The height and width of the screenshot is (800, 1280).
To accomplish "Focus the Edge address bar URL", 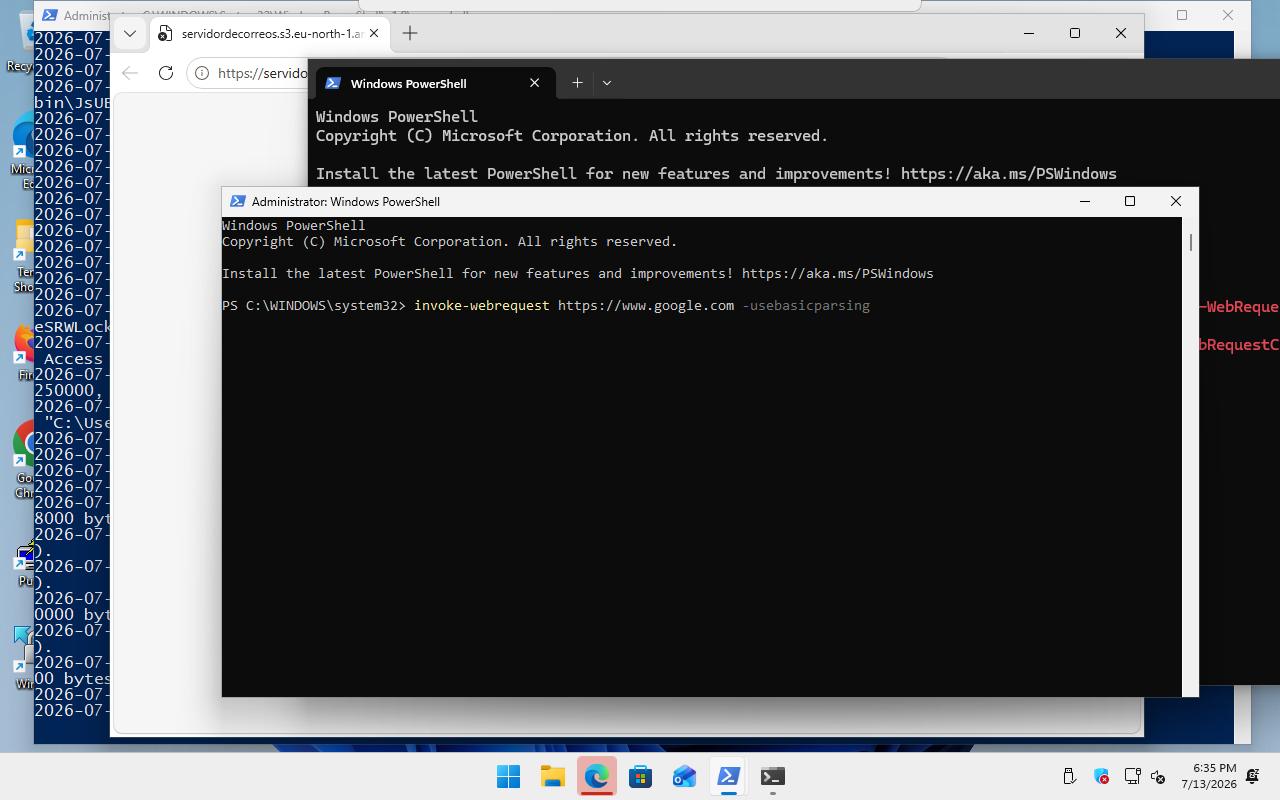I will pyautogui.click(x=262, y=72).
